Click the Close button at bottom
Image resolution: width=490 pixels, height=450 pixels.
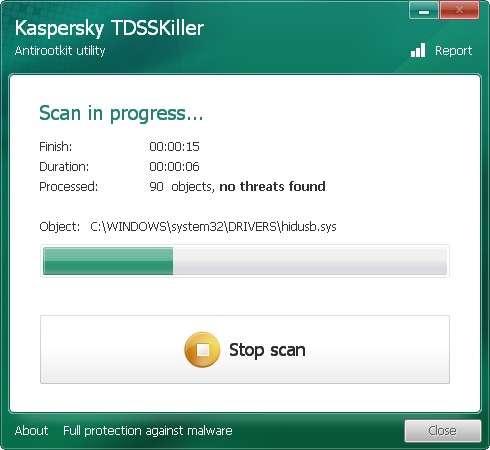pos(443,431)
